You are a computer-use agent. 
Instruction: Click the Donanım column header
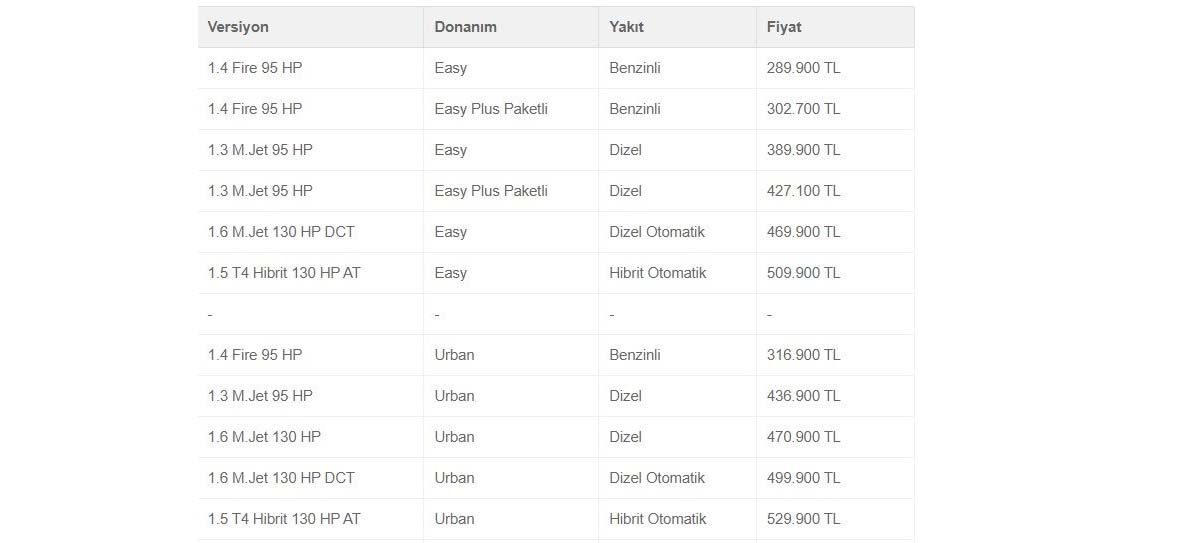coord(467,27)
